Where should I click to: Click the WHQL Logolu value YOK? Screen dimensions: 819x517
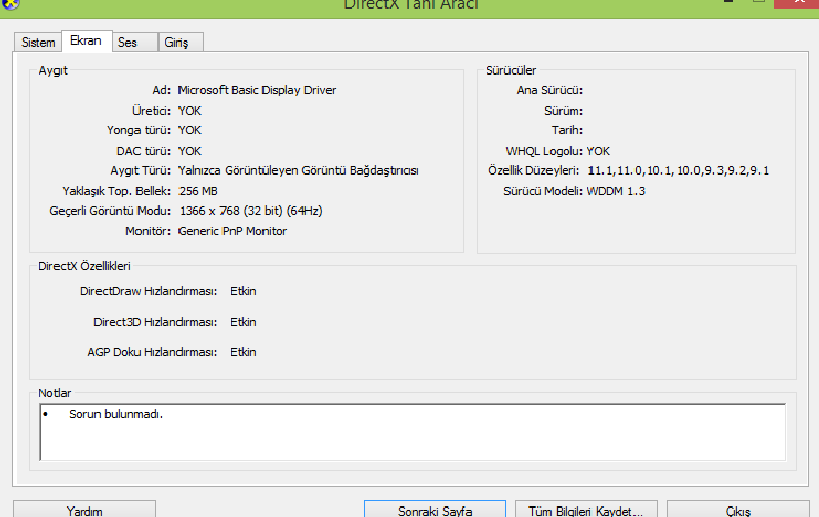(x=598, y=151)
